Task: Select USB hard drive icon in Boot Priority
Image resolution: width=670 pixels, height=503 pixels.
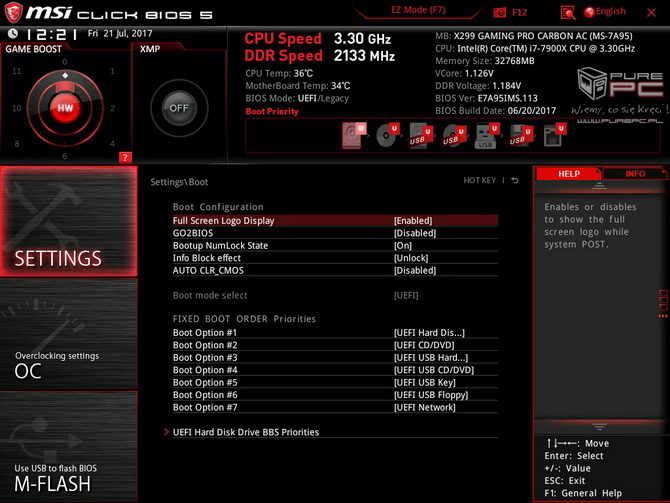Action: coord(420,135)
